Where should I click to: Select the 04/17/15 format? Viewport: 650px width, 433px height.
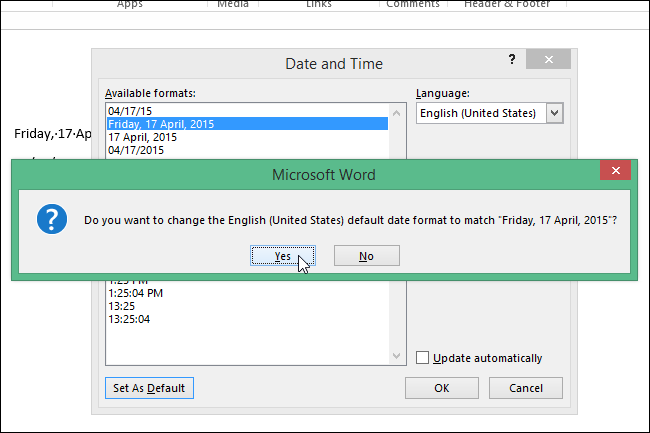pos(247,111)
